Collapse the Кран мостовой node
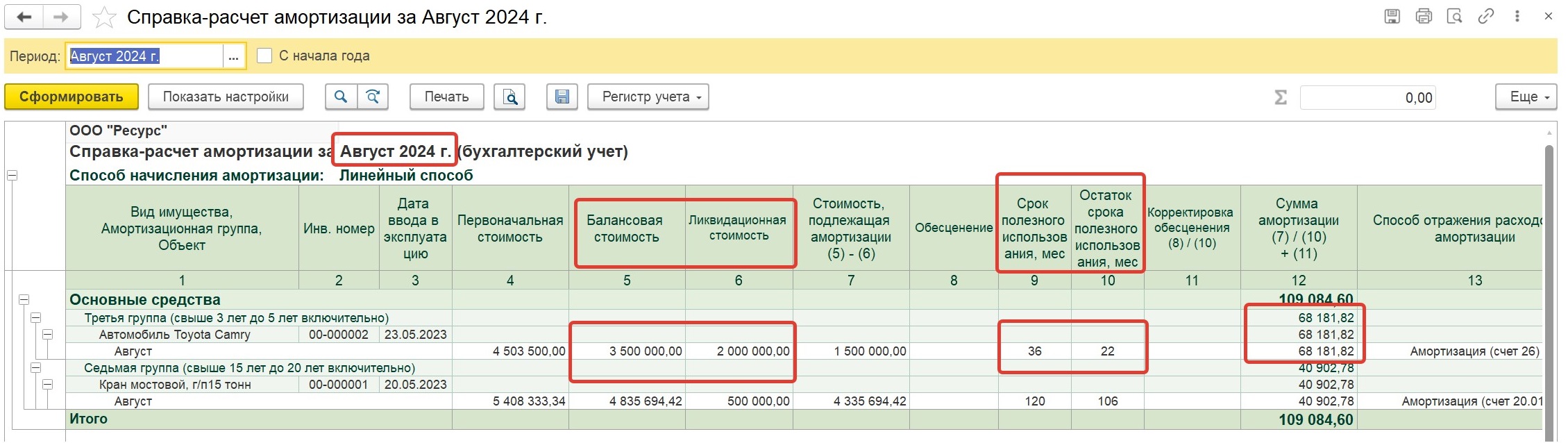Image resolution: width=1568 pixels, height=443 pixels. [x=47, y=384]
